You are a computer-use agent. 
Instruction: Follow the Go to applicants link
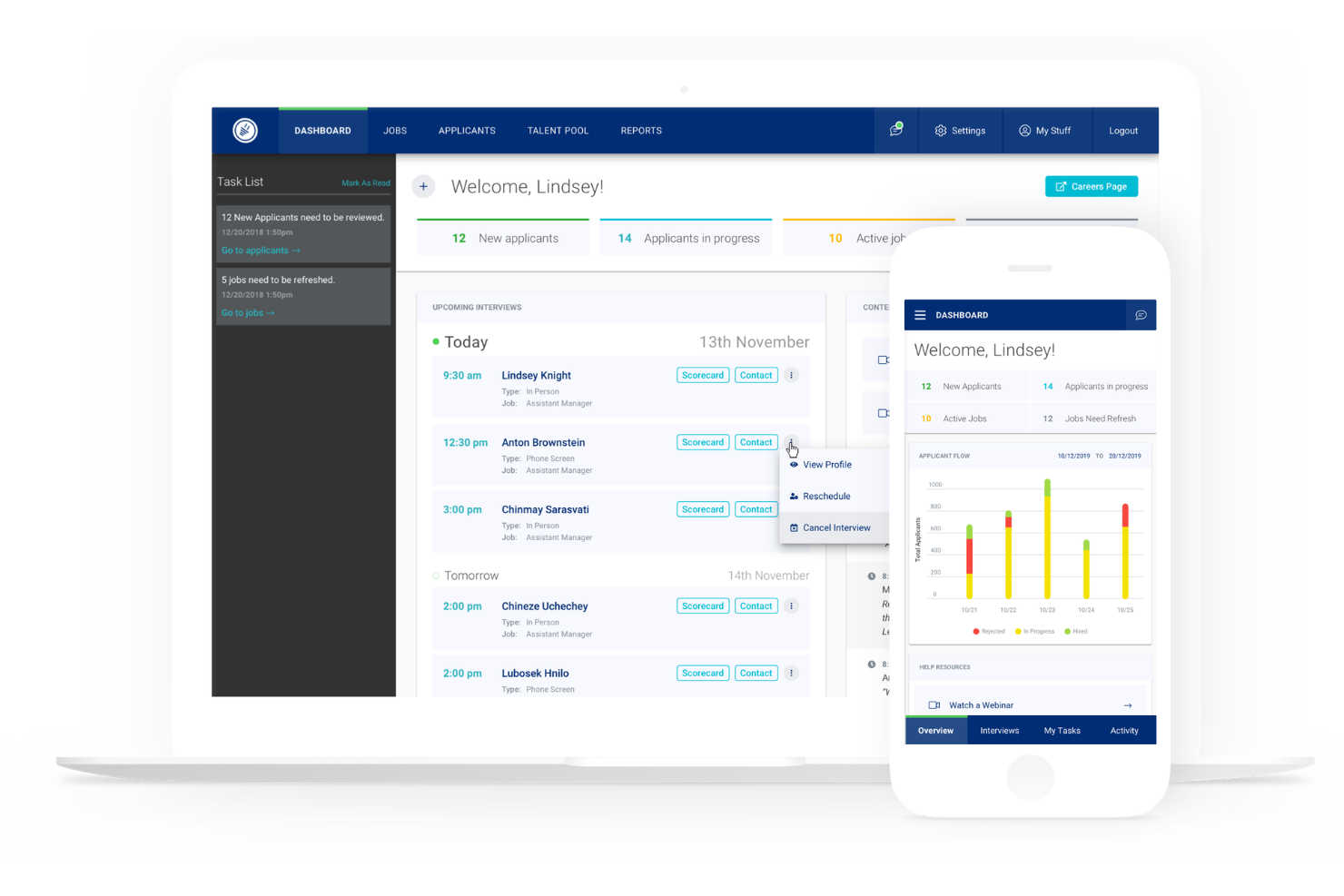coord(261,251)
